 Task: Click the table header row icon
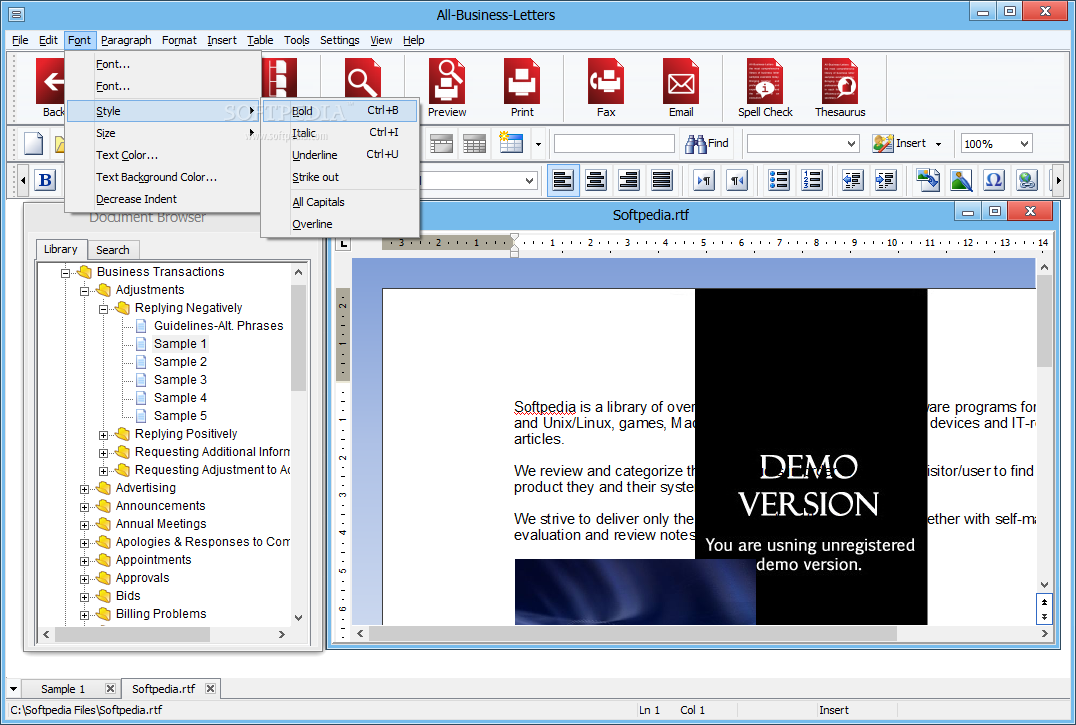point(441,143)
